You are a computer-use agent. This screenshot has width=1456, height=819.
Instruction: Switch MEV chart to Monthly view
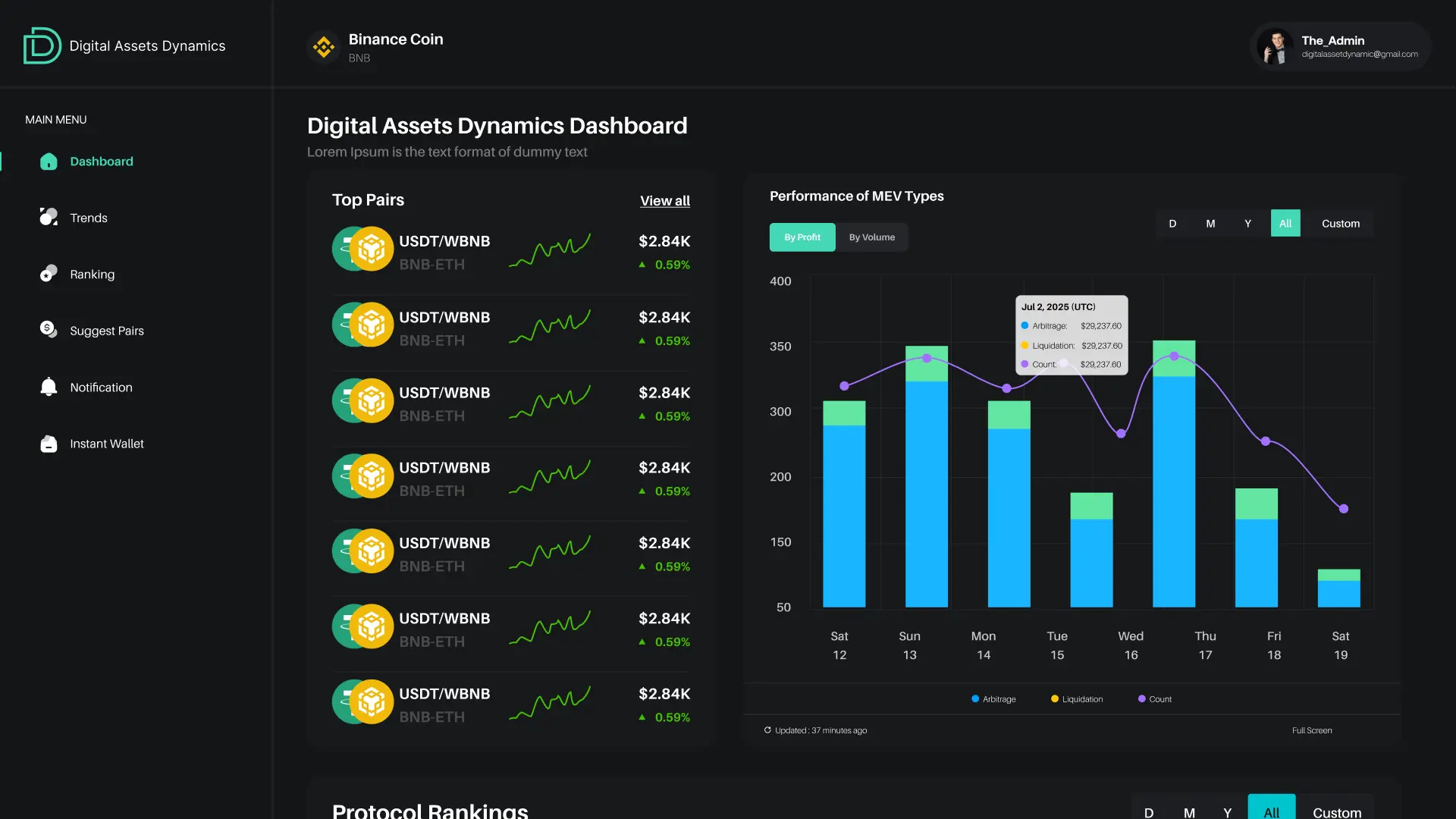[x=1210, y=223]
